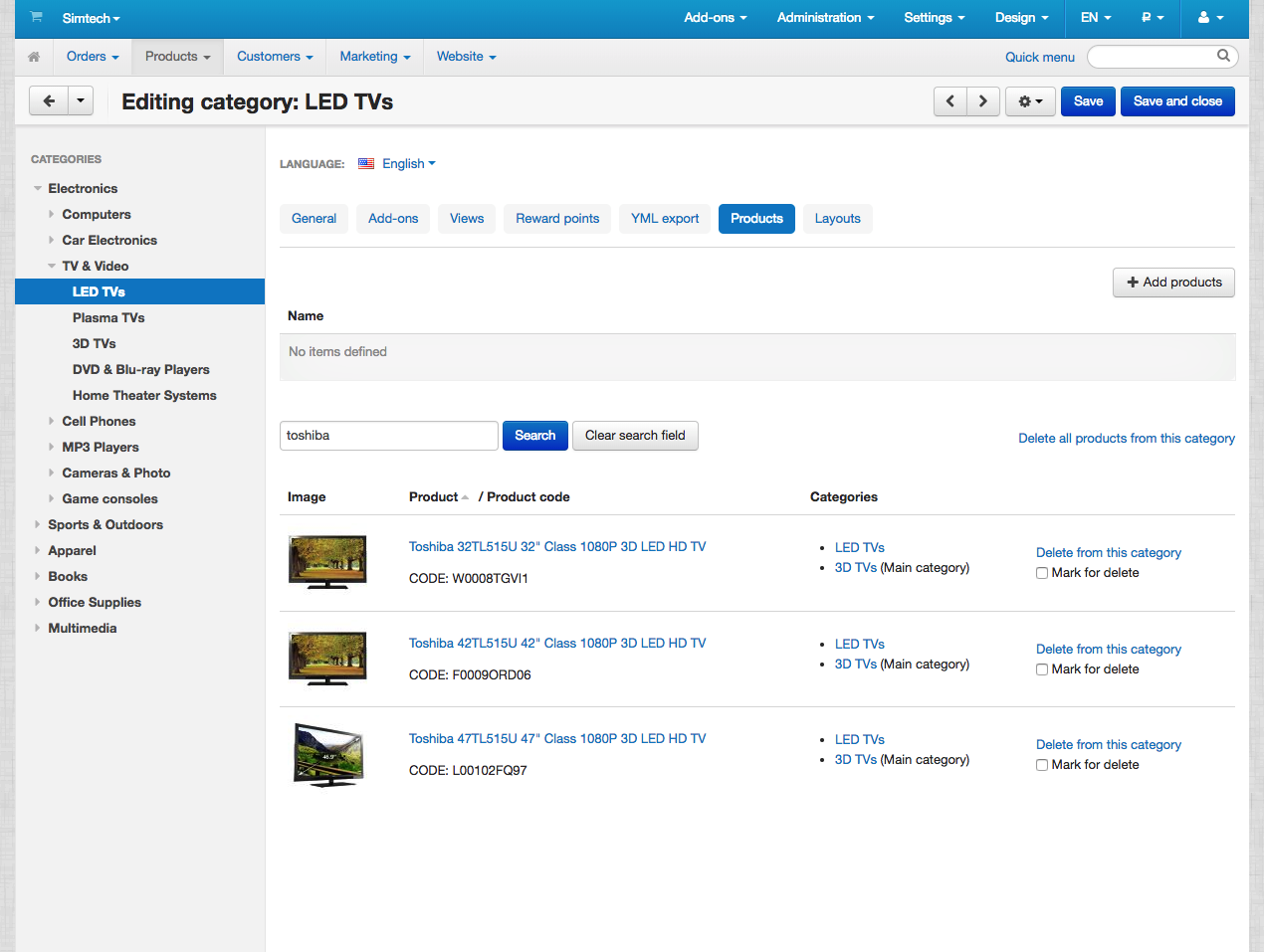Viewport: 1264px width, 952px height.
Task: Open the Administration menu
Action: [826, 18]
